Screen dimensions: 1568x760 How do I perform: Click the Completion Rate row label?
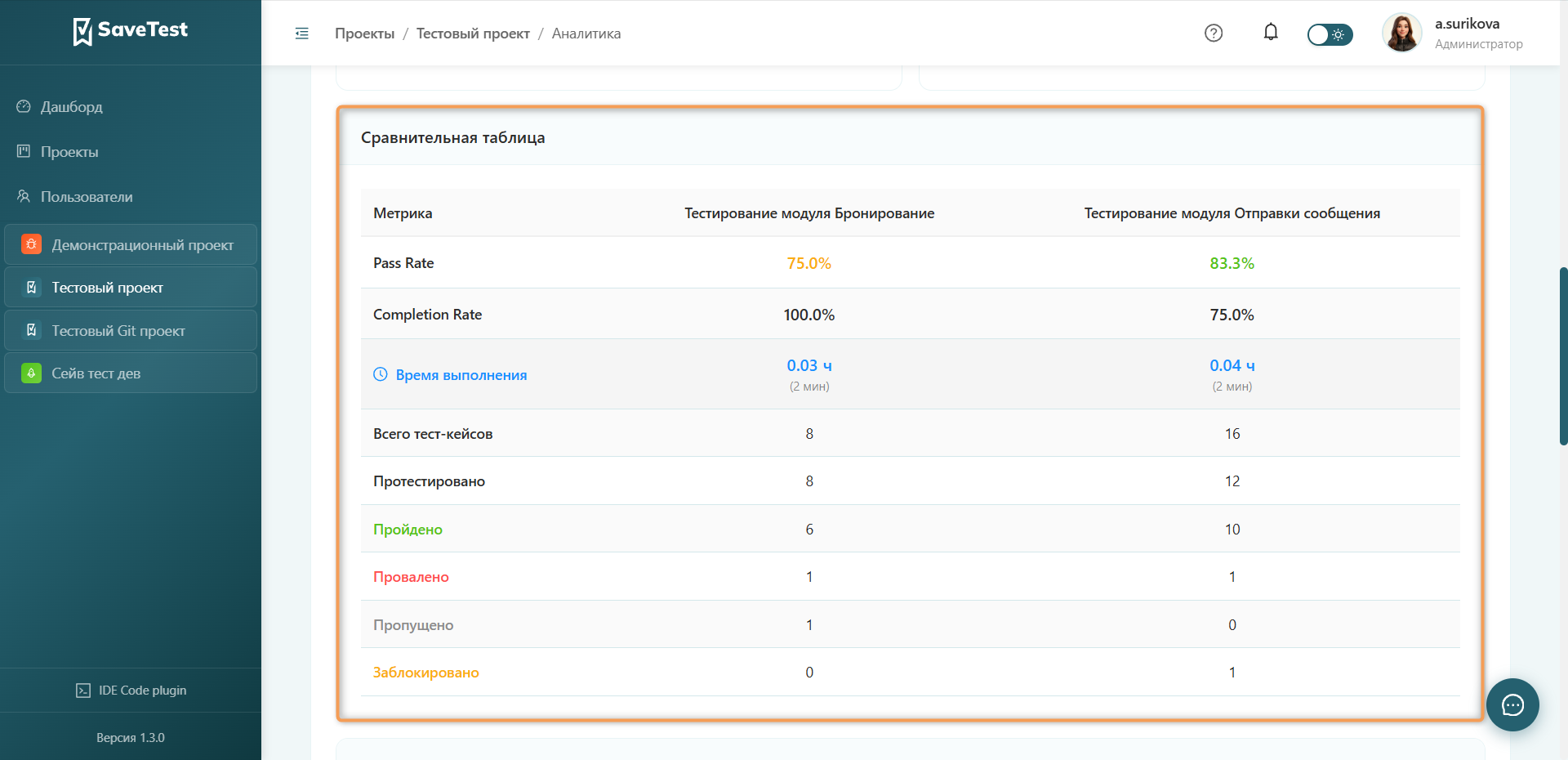427,315
